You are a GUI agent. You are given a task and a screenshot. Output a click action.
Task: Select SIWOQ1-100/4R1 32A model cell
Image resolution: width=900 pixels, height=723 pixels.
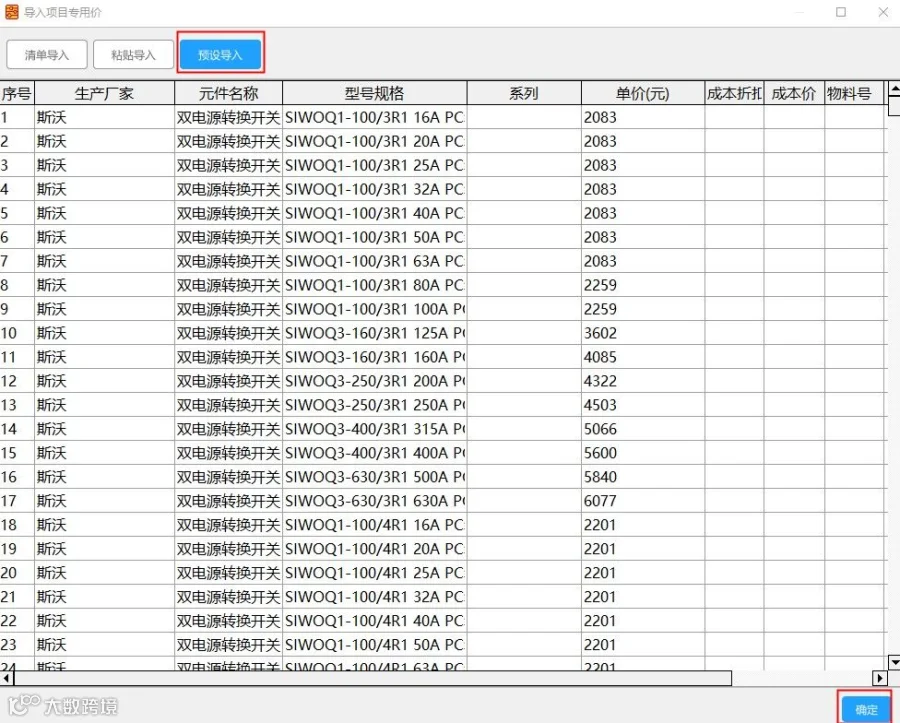374,597
